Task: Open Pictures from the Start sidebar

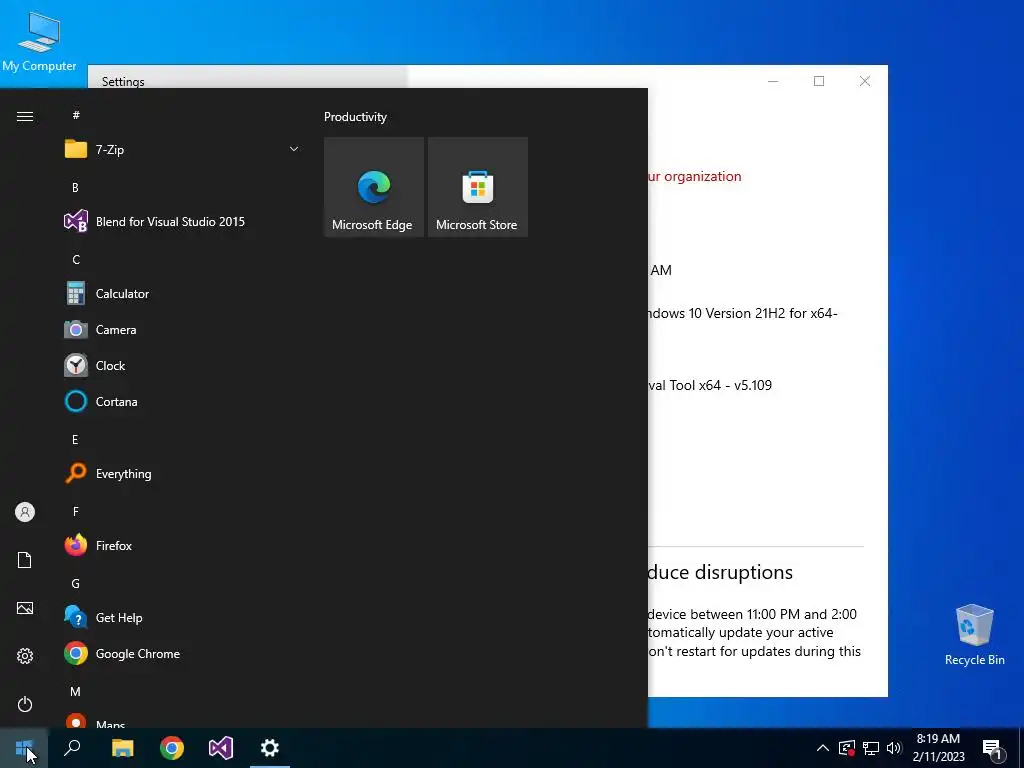Action: click(x=25, y=608)
